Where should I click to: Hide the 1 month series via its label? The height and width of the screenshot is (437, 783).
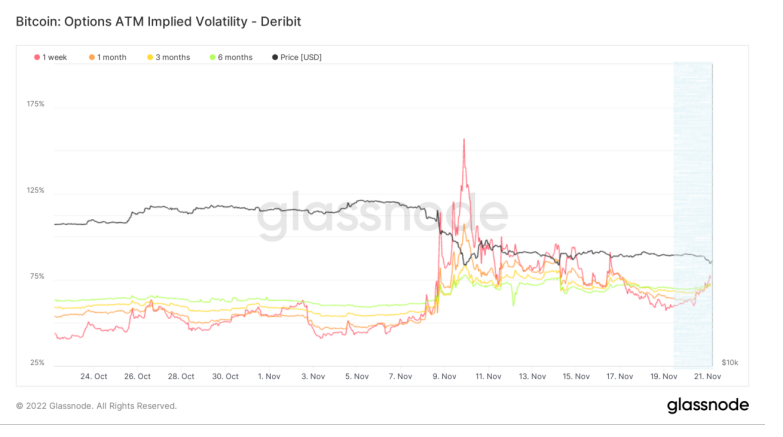[112, 58]
